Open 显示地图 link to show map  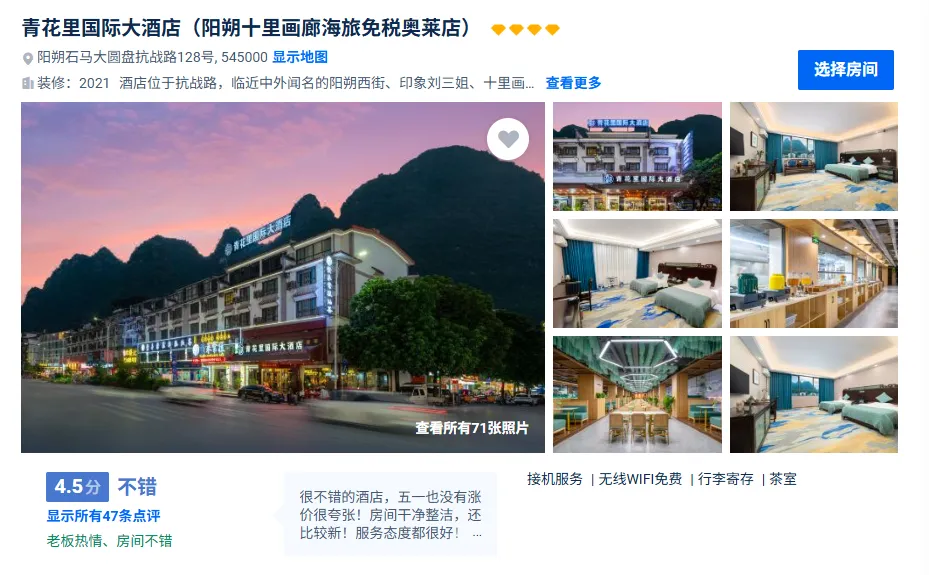[x=300, y=57]
